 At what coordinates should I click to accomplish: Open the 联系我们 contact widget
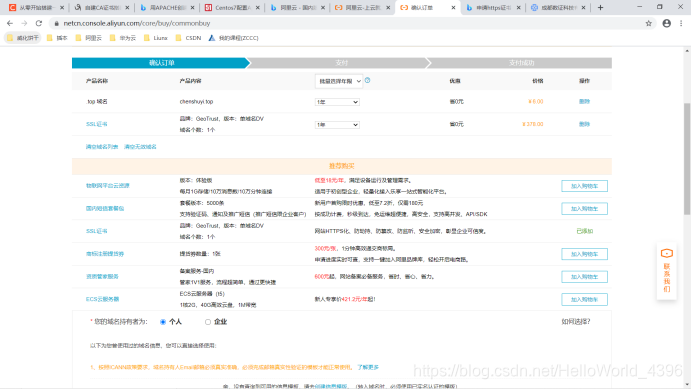(666, 271)
